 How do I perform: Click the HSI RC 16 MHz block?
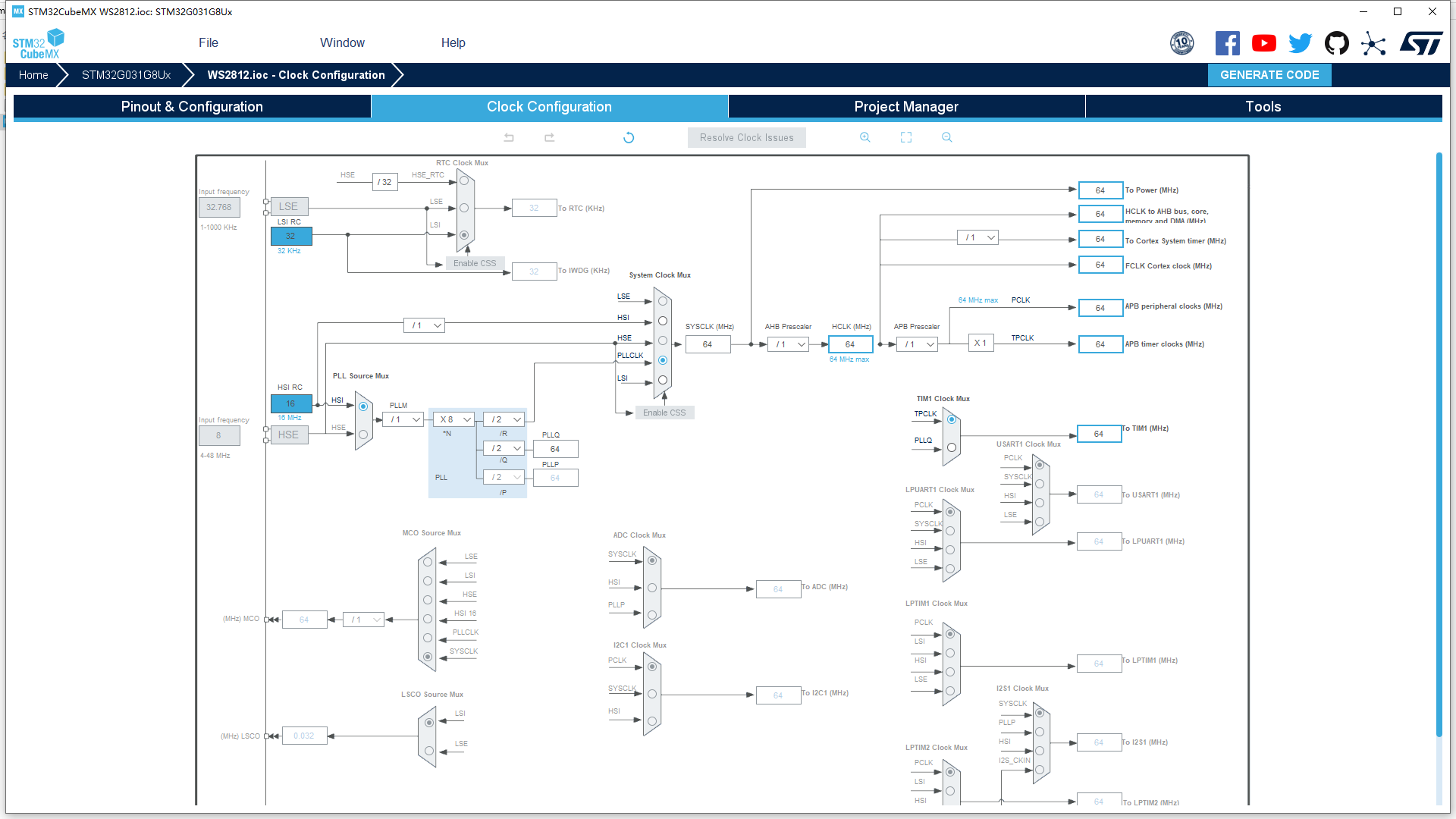coord(291,403)
